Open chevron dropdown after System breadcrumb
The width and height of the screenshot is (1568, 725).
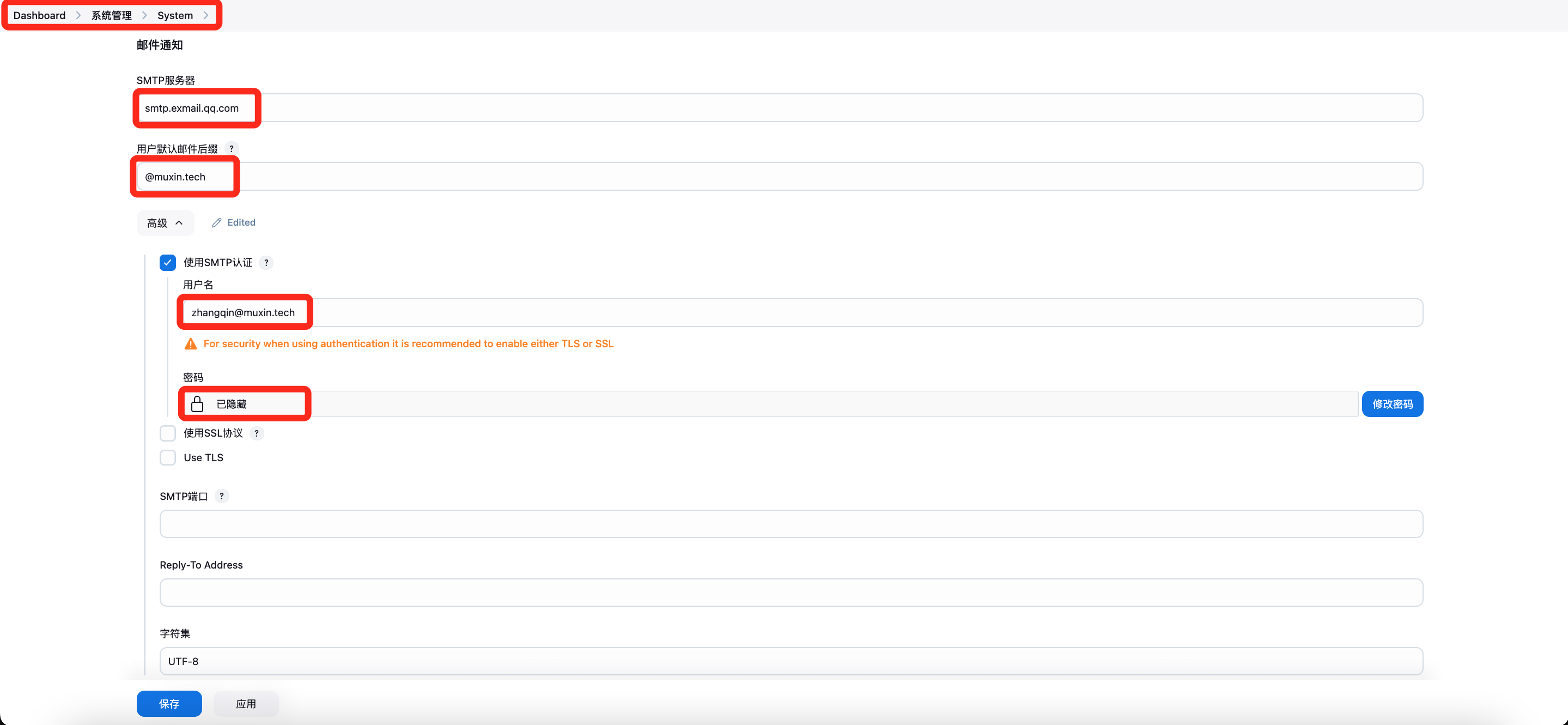[206, 15]
